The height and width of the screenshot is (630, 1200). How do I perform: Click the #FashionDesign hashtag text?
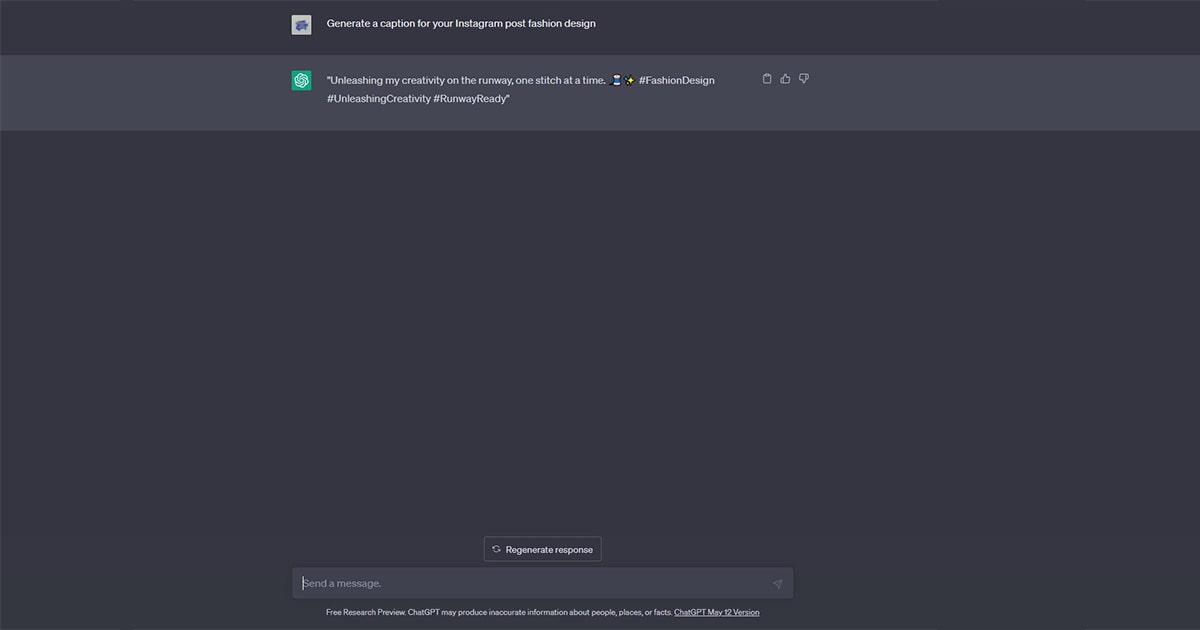[x=676, y=80]
